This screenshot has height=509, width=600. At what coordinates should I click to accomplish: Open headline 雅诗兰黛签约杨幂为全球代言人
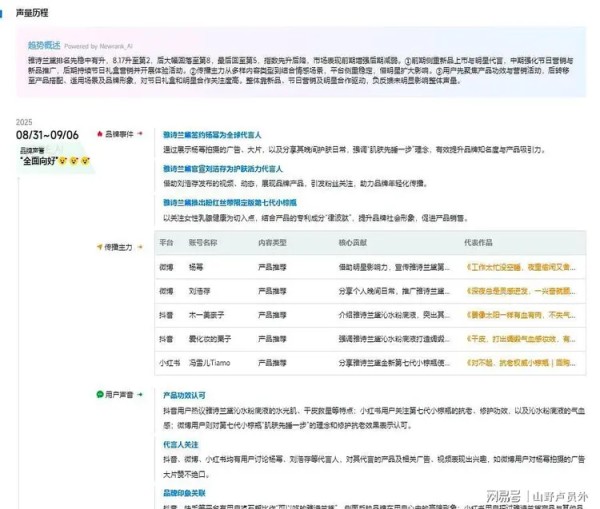(212, 133)
